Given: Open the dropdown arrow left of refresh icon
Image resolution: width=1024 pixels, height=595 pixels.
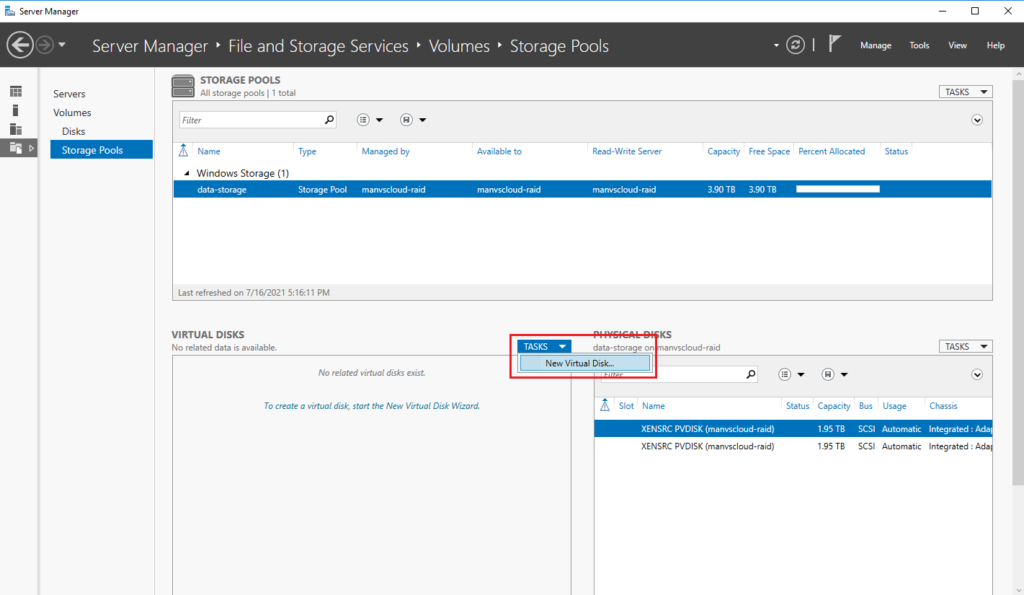Looking at the screenshot, I should pos(776,46).
